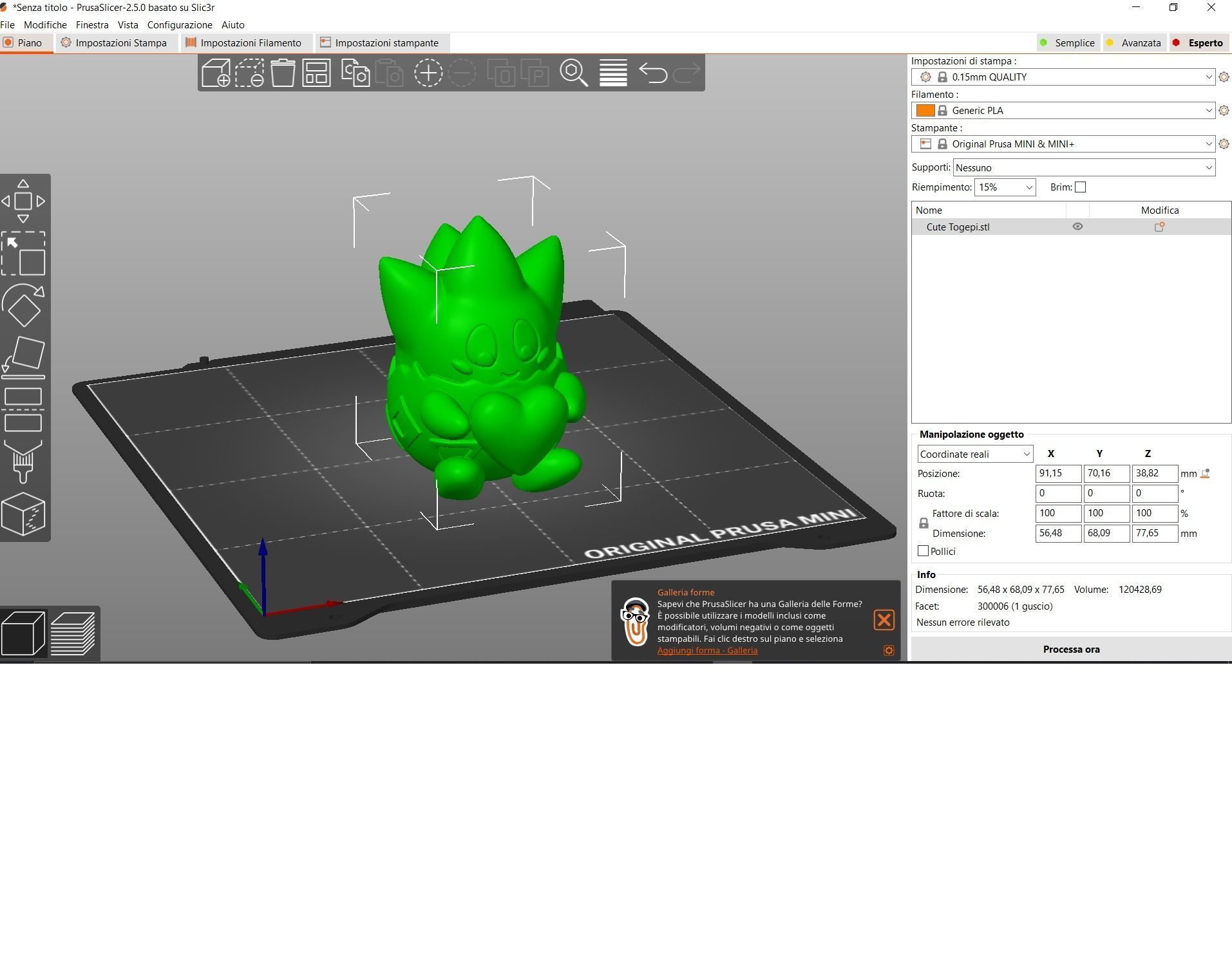Follow the Aggiungi forma - Galleria link
This screenshot has height=963, width=1232.
click(x=707, y=650)
